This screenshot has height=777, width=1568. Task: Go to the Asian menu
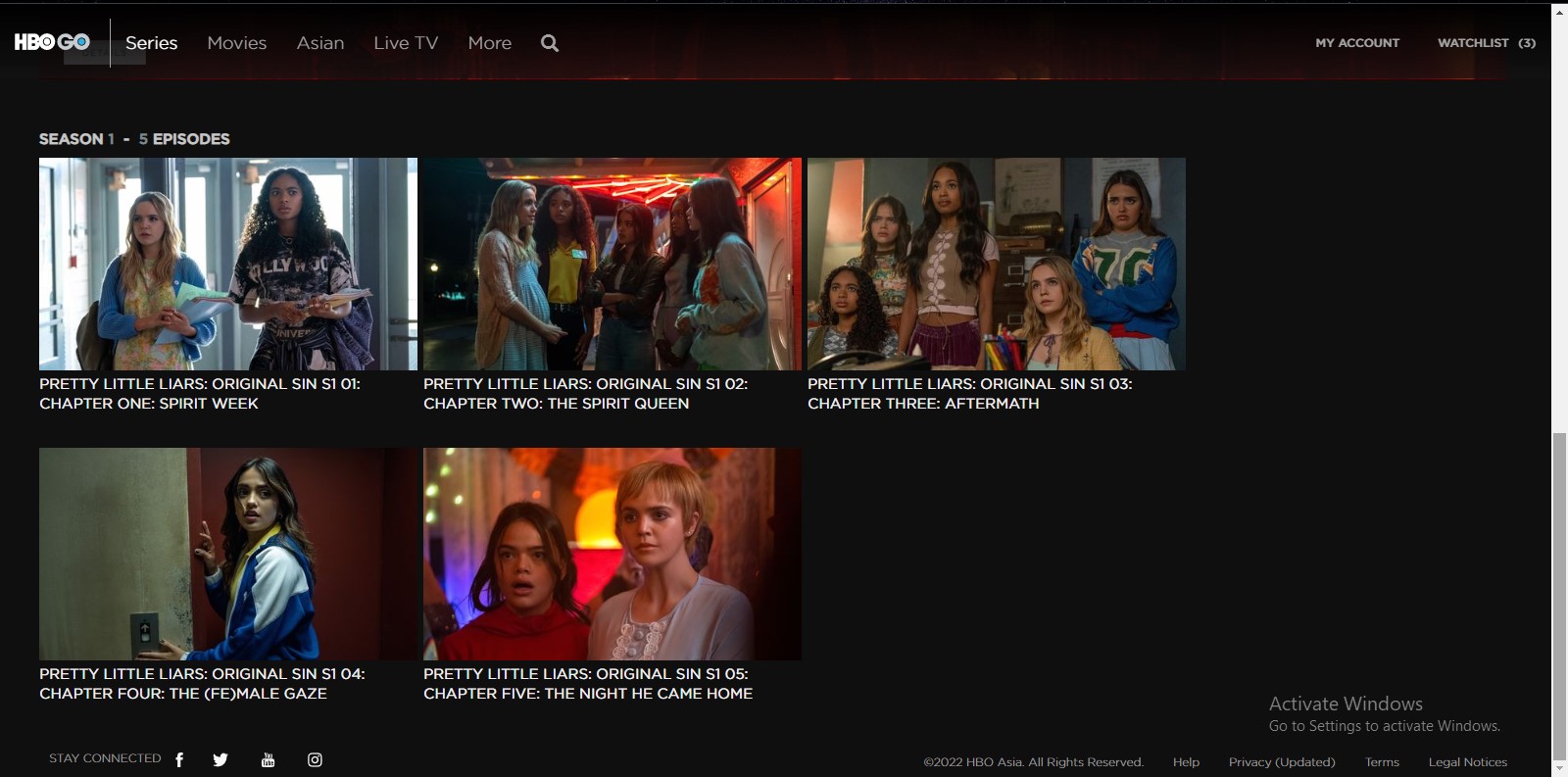click(320, 43)
